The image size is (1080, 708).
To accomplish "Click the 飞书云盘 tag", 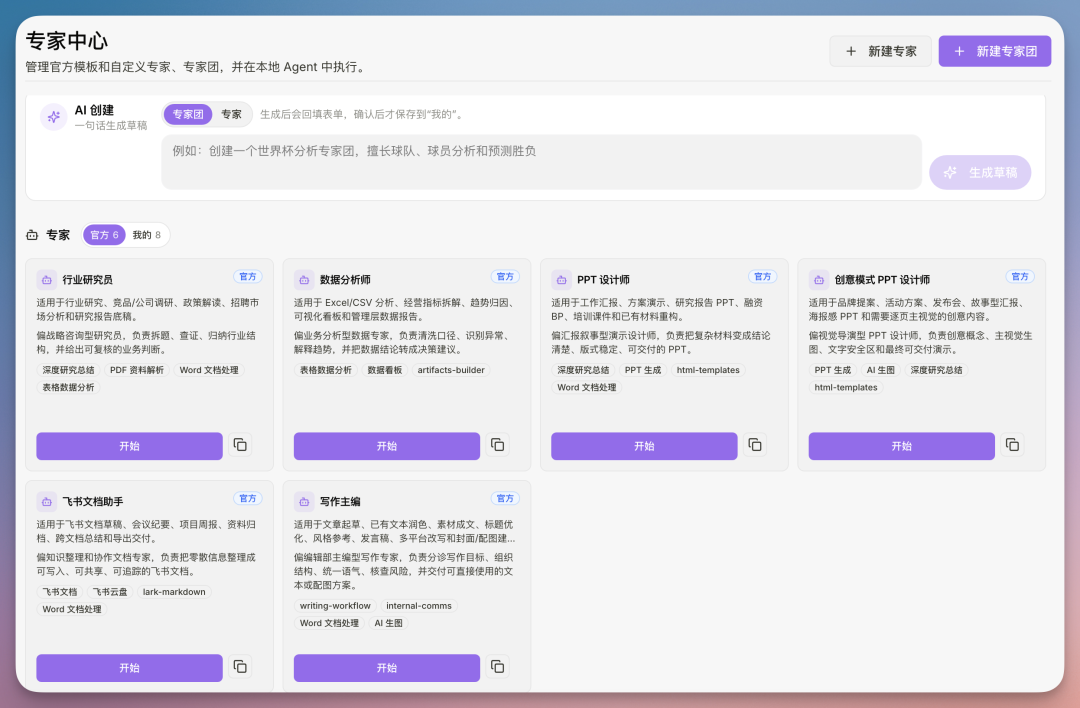I will coord(110,592).
